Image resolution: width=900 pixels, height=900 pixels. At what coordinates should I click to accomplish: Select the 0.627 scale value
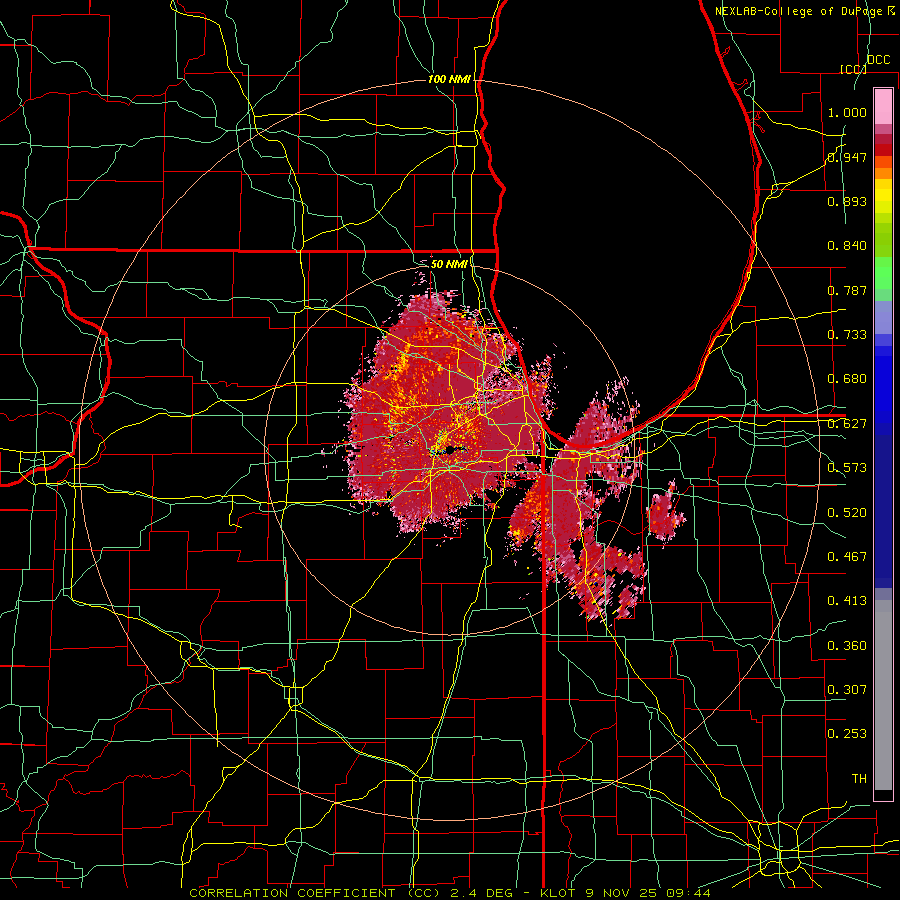point(847,424)
